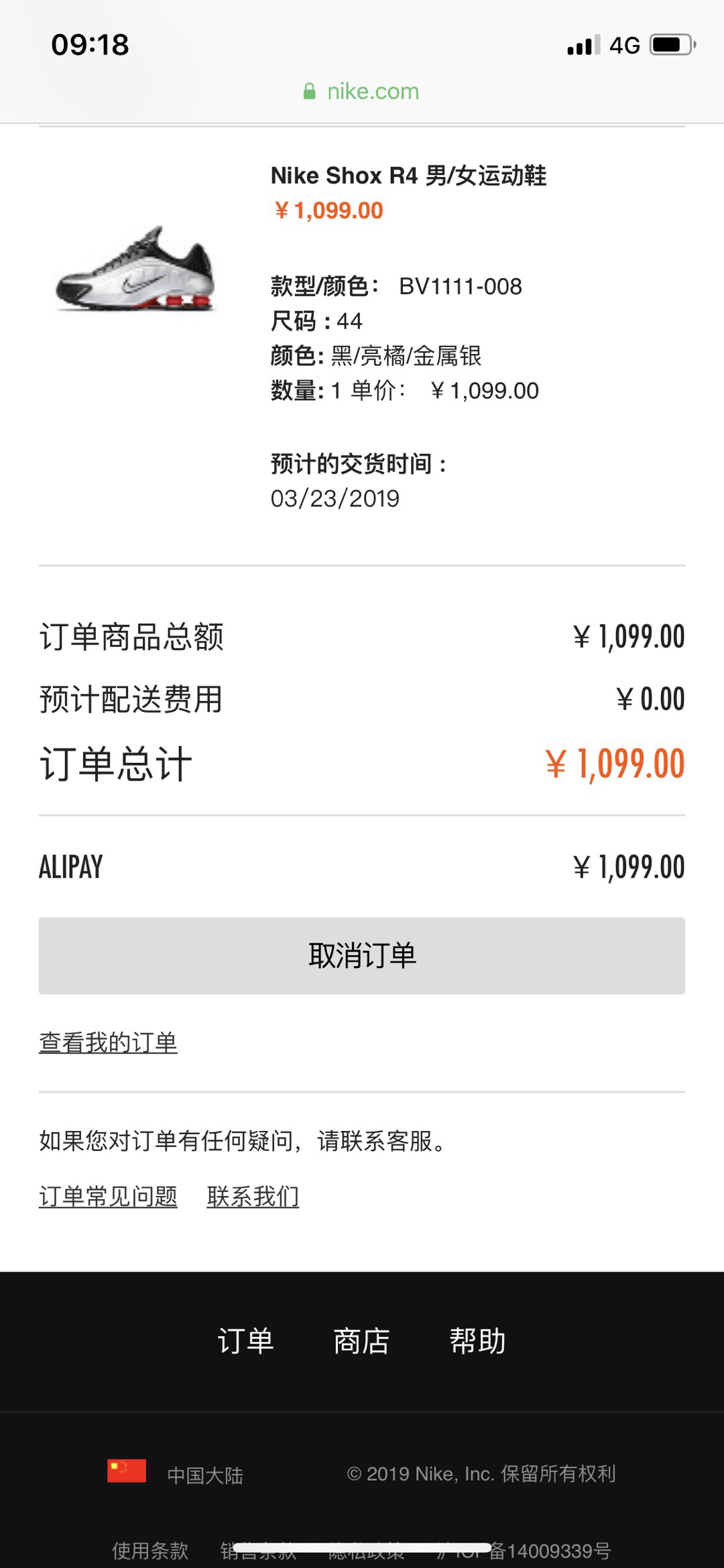Go to 商店 in footer menu
Viewport: 724px width, 1568px height.
coord(361,1341)
